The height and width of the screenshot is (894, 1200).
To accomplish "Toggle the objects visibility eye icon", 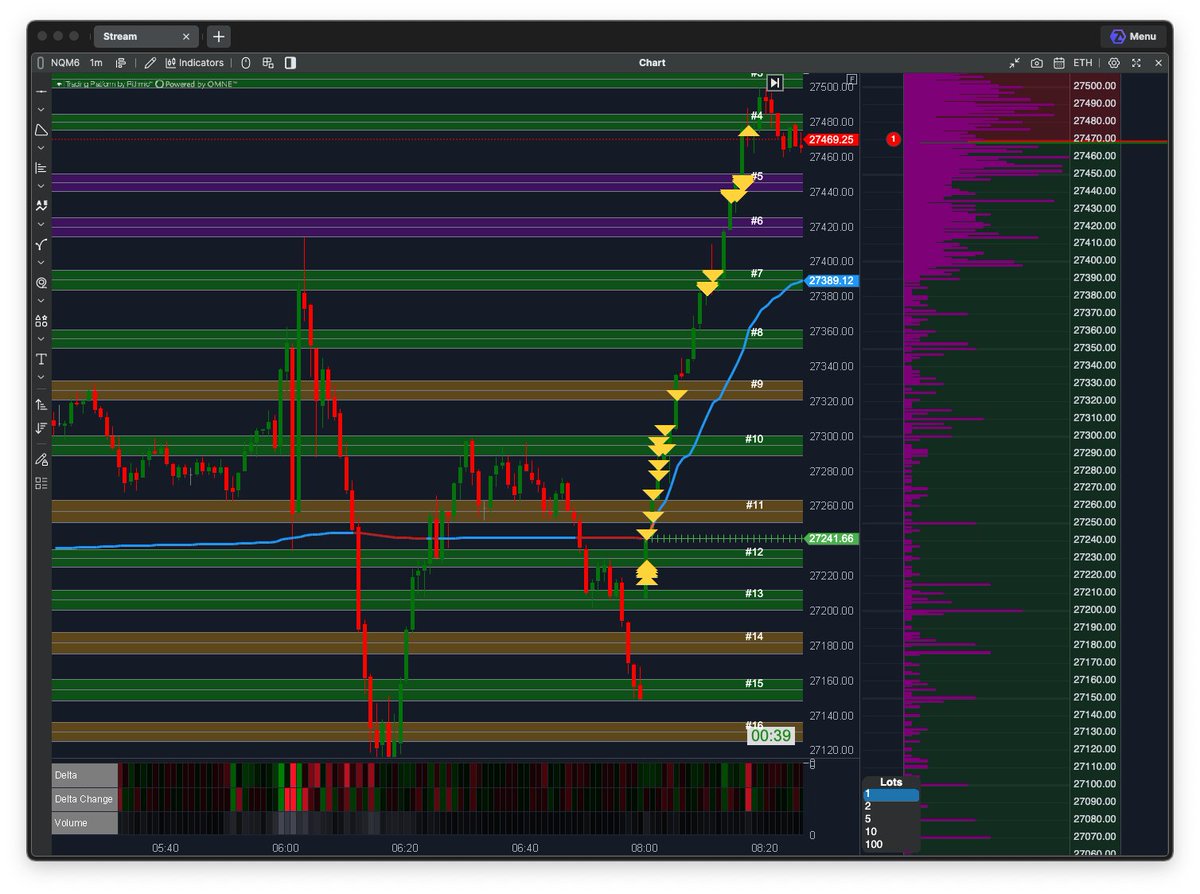I will click(x=246, y=62).
